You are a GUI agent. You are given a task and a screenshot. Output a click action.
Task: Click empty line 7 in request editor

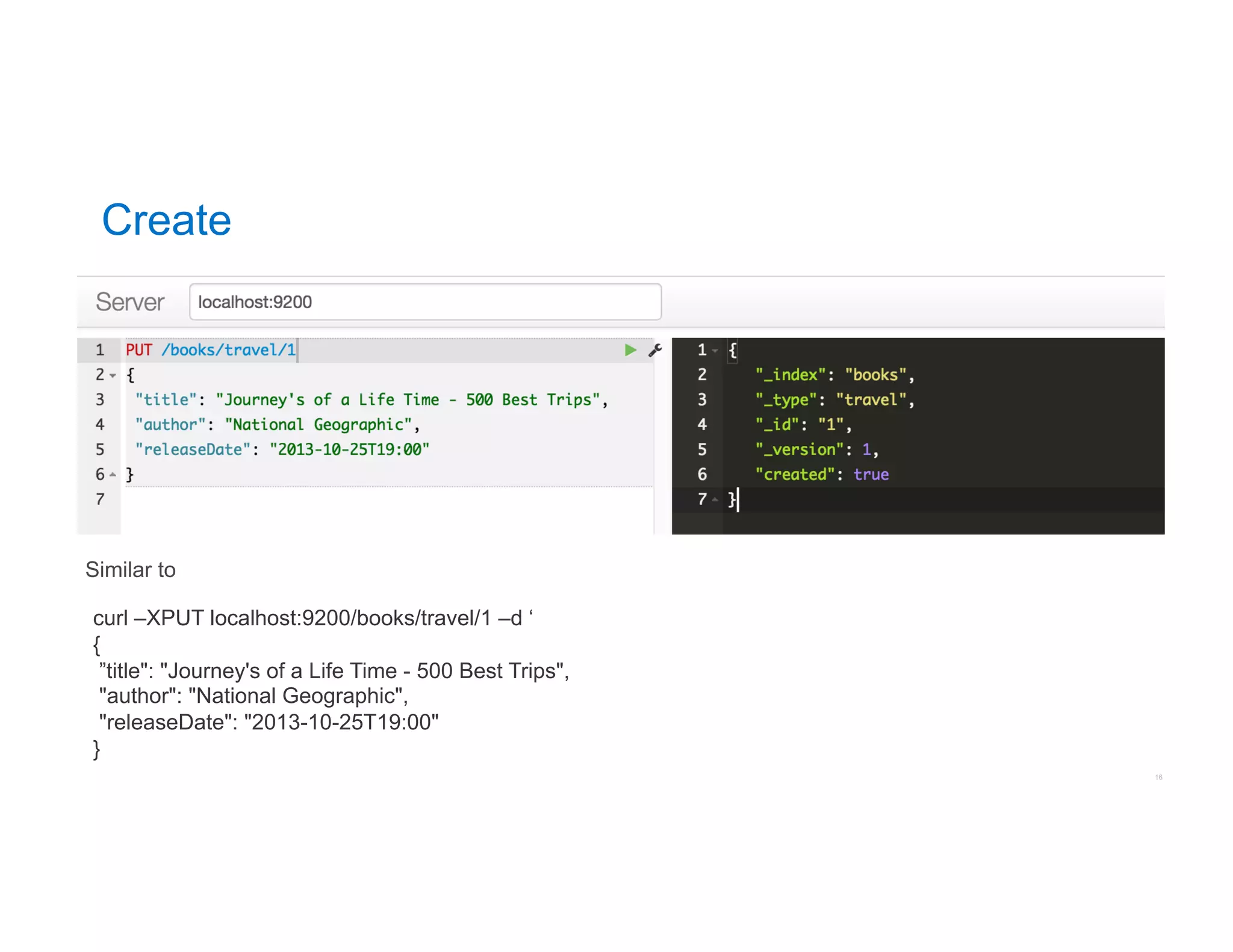385,499
